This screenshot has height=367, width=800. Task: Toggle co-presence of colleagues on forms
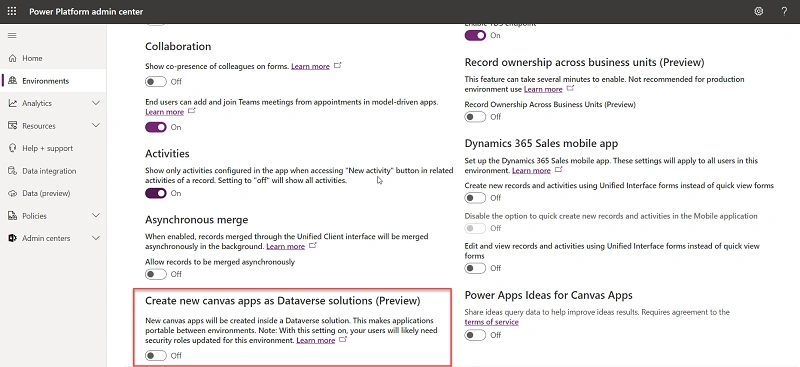coord(156,82)
